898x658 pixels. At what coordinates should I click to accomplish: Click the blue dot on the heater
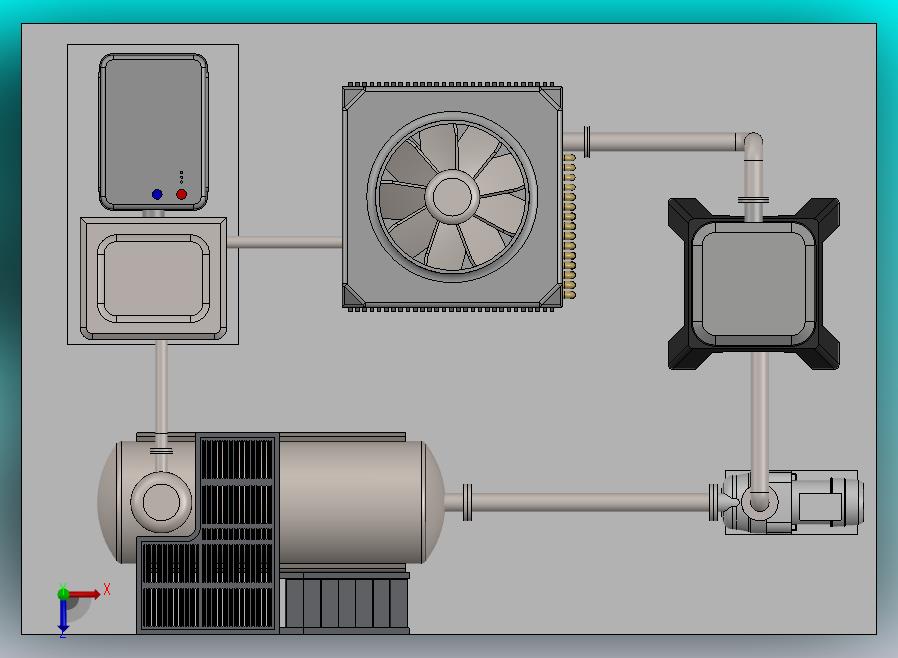tap(157, 194)
